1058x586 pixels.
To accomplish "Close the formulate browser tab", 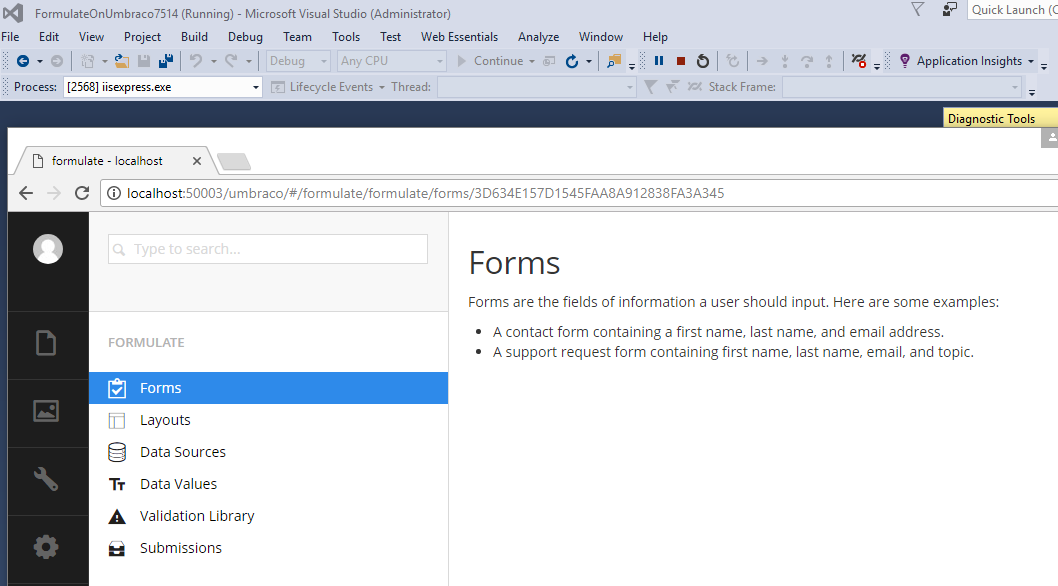I will 196,161.
